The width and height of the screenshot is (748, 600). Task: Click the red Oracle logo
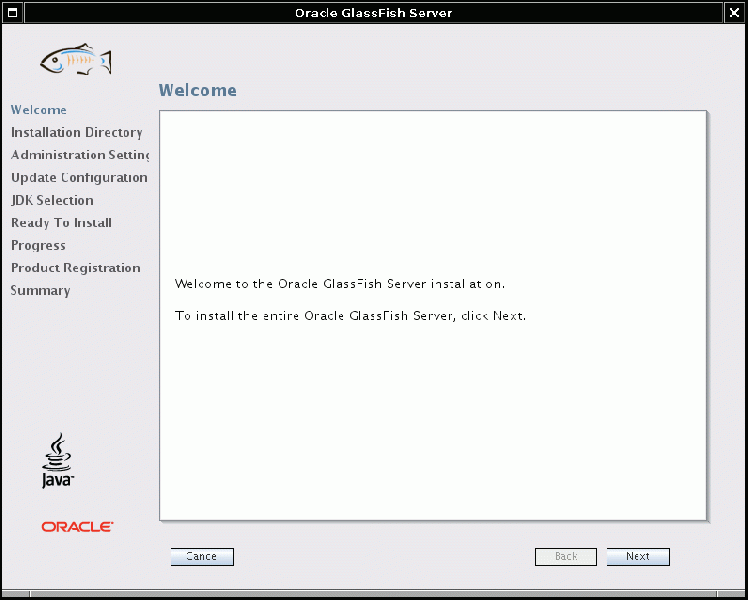point(77,527)
